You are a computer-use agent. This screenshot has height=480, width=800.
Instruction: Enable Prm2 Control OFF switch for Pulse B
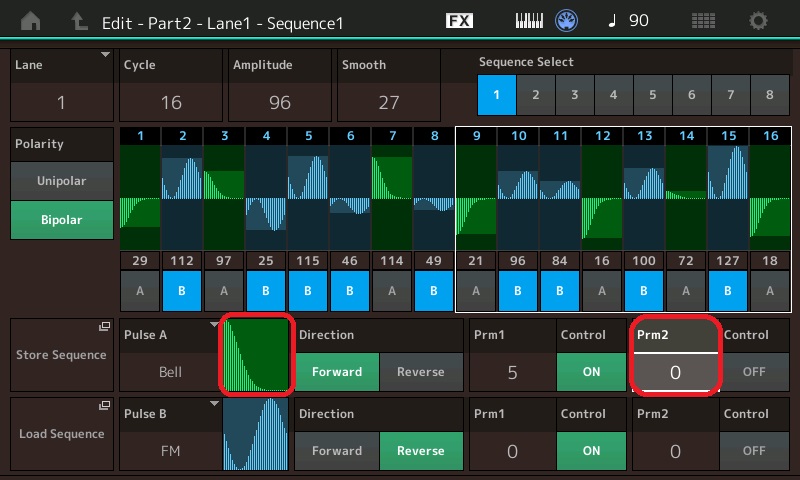(754, 450)
